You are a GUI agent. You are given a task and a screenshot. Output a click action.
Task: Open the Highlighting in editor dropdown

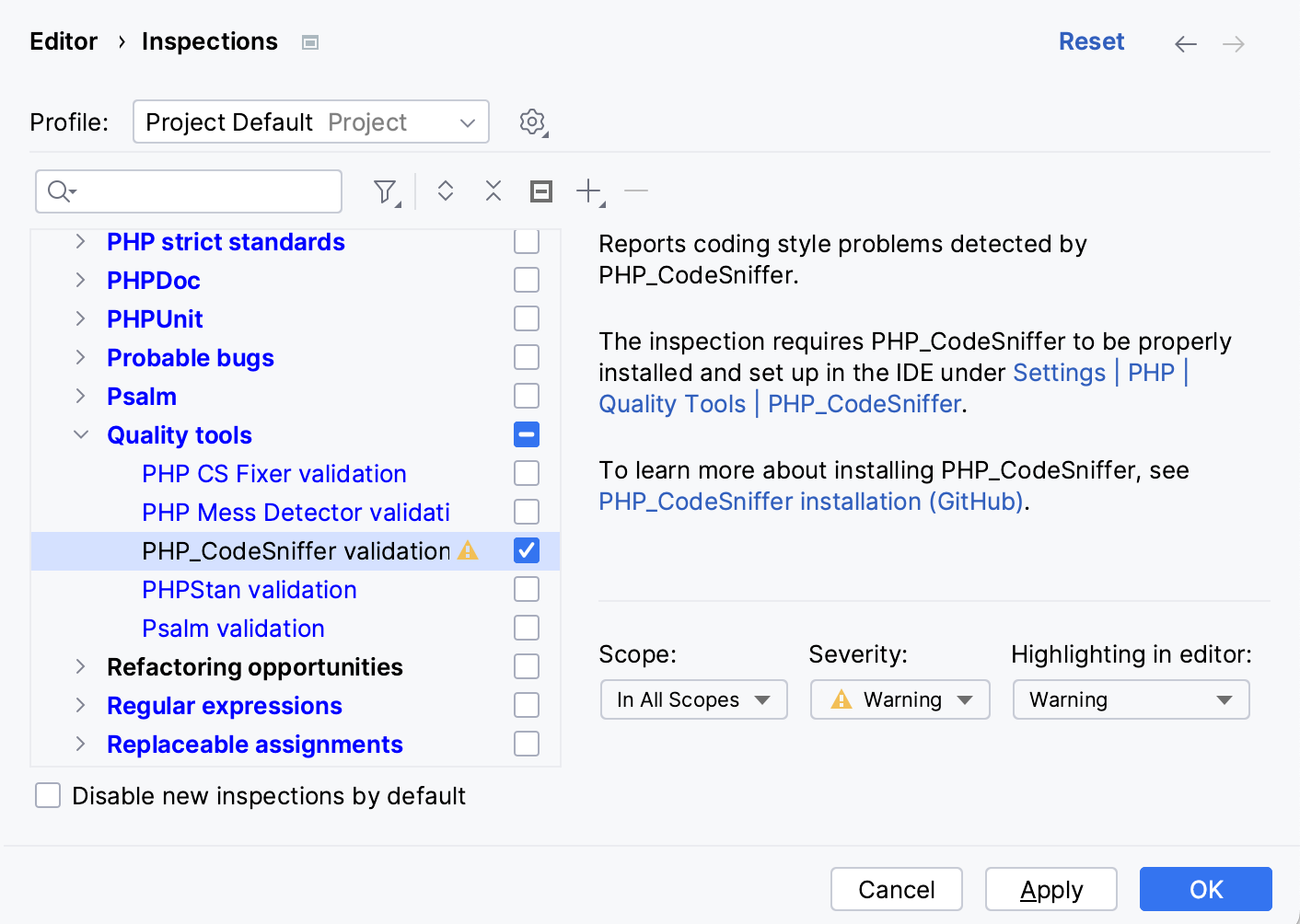point(1131,699)
